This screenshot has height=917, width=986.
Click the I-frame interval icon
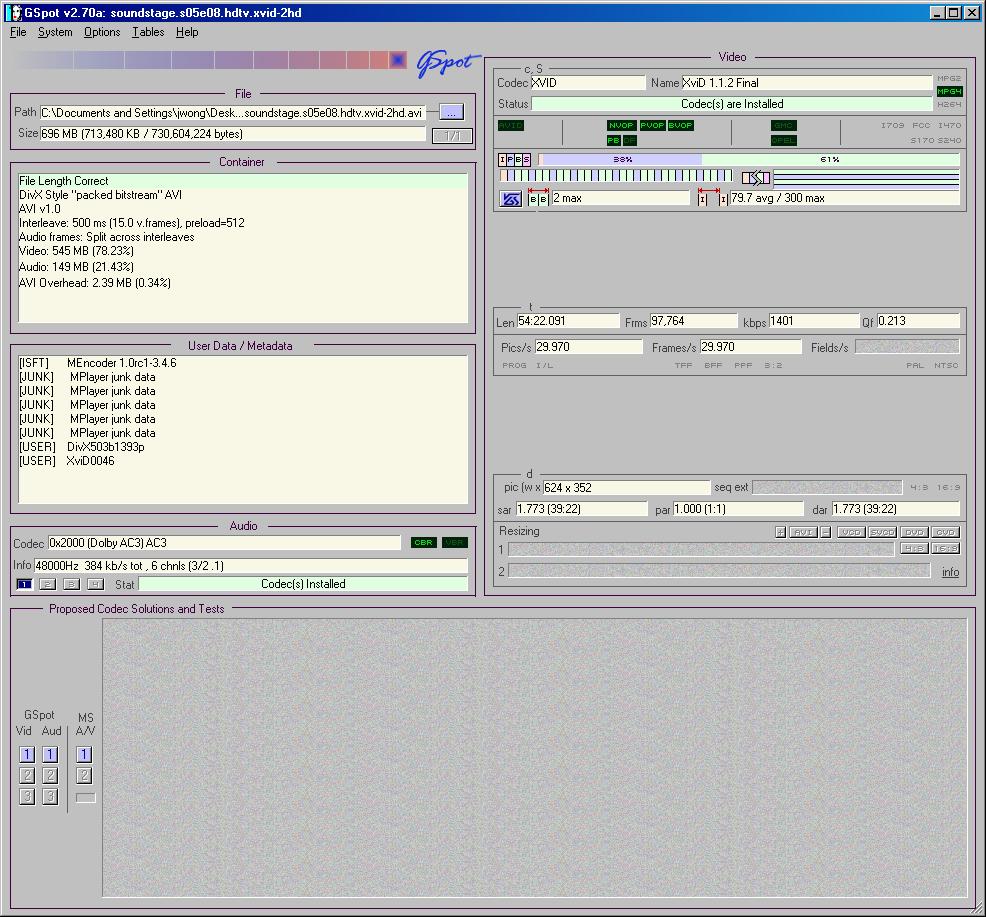[712, 197]
